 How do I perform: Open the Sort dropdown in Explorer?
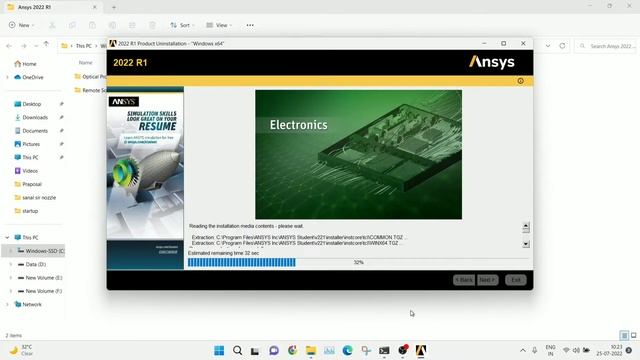[x=182, y=25]
